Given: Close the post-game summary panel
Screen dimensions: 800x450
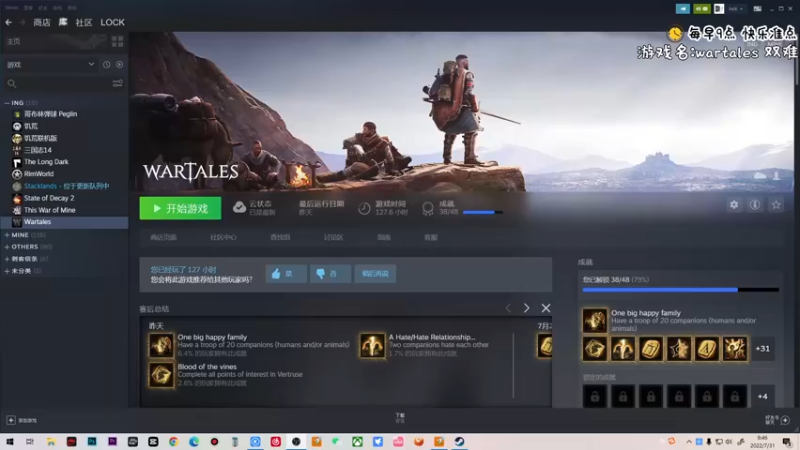Looking at the screenshot, I should pyautogui.click(x=546, y=308).
